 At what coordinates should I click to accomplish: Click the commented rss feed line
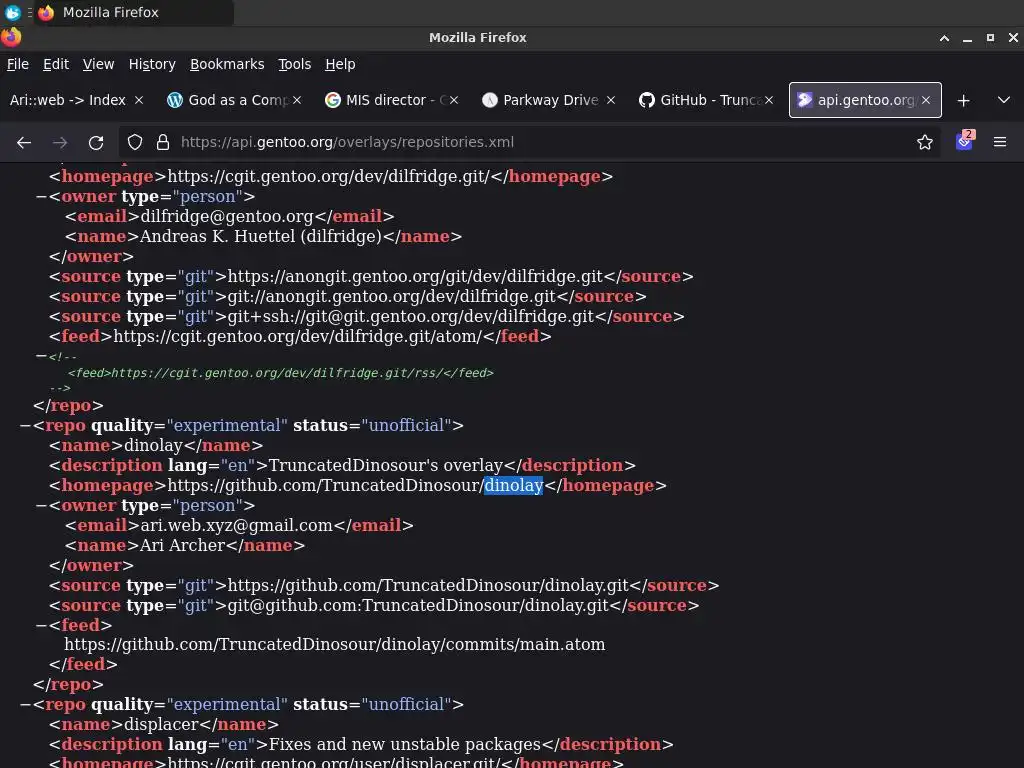[x=281, y=373]
